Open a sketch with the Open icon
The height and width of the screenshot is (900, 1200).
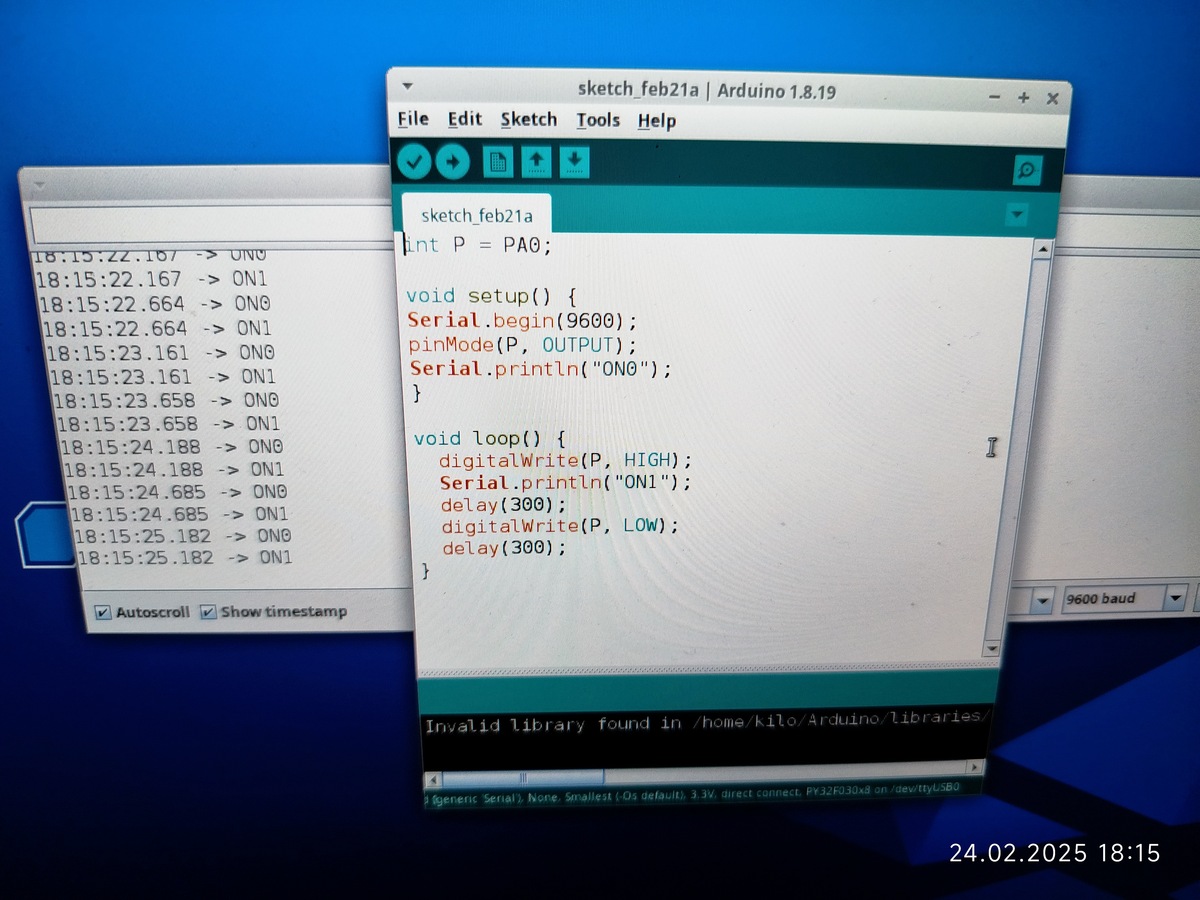(x=537, y=161)
